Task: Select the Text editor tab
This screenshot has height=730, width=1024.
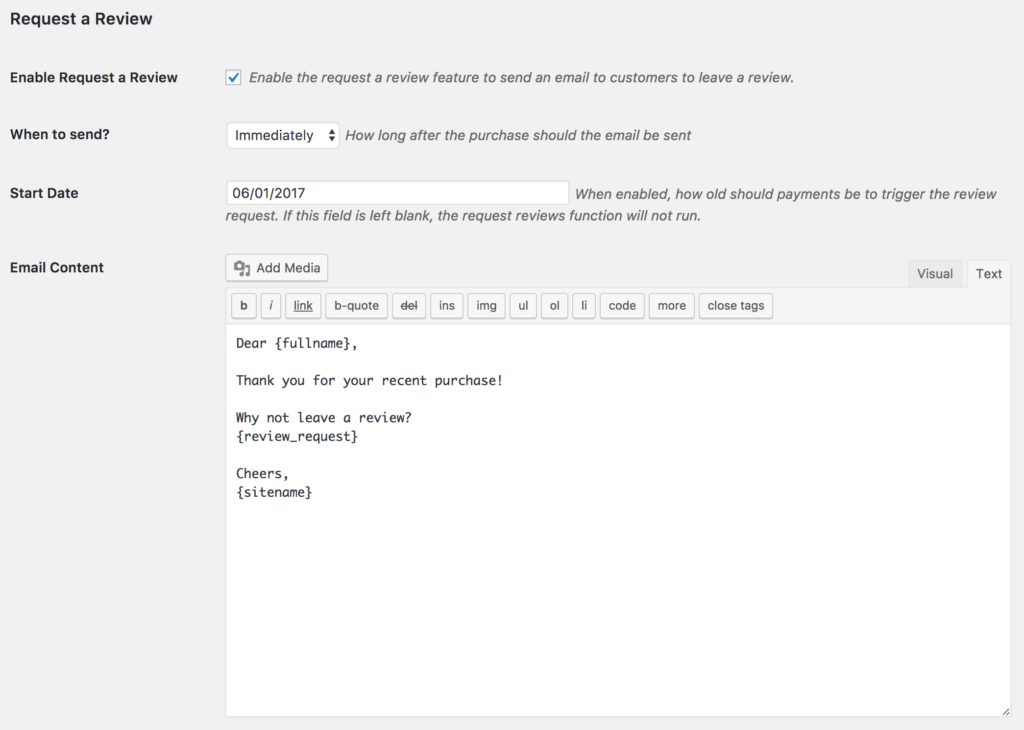Action: 989,274
